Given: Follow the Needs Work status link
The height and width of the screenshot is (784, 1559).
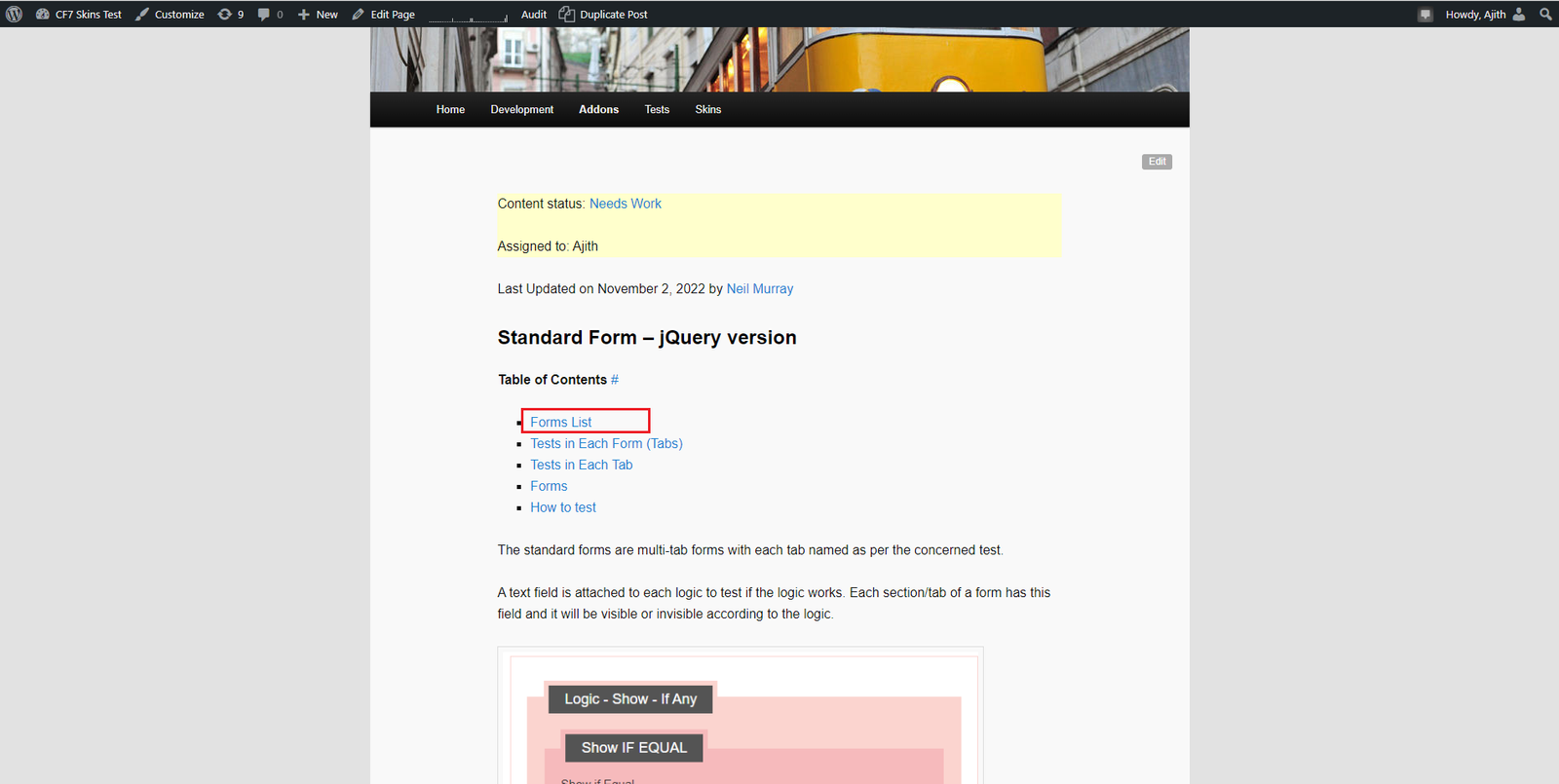Looking at the screenshot, I should [x=625, y=204].
